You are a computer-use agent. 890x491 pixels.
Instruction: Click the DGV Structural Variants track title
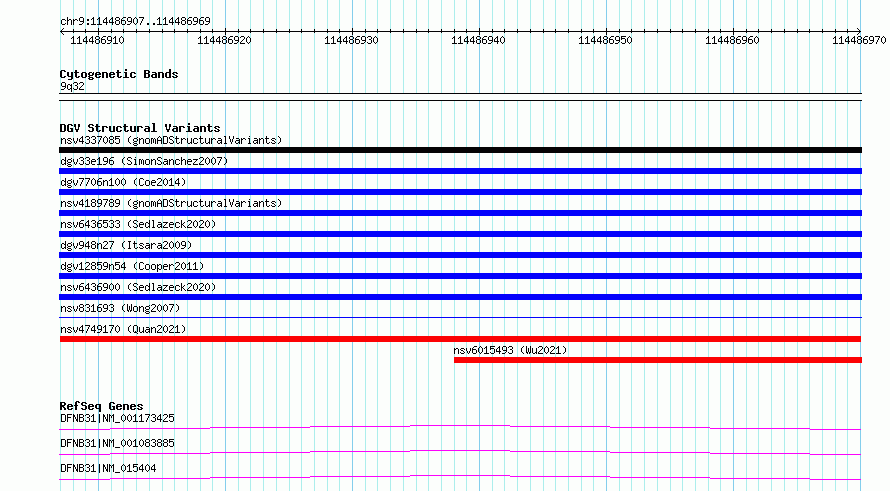(x=140, y=128)
